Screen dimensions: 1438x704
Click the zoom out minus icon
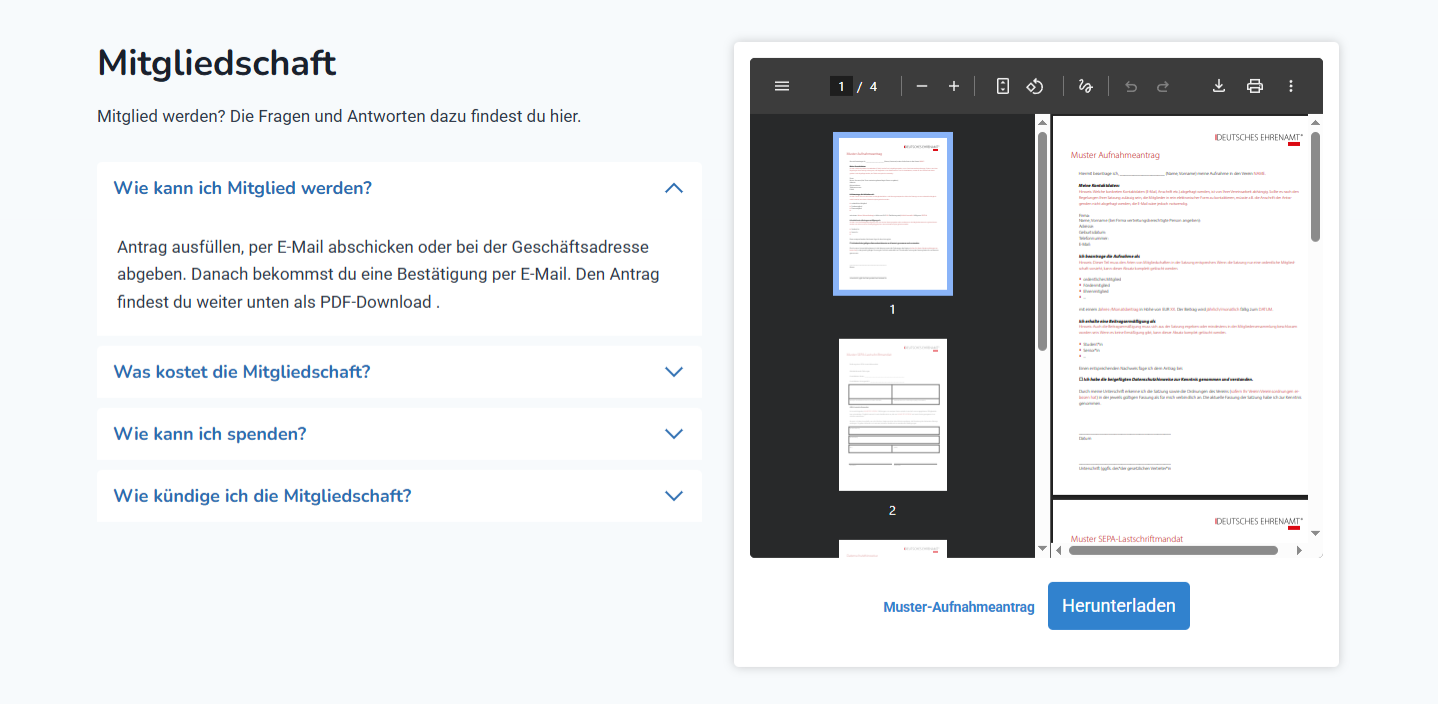922,86
